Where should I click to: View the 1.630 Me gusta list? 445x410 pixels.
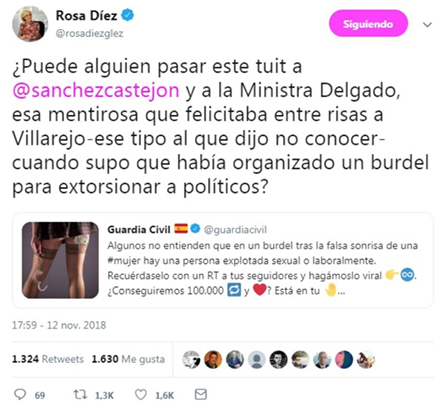click(x=128, y=359)
